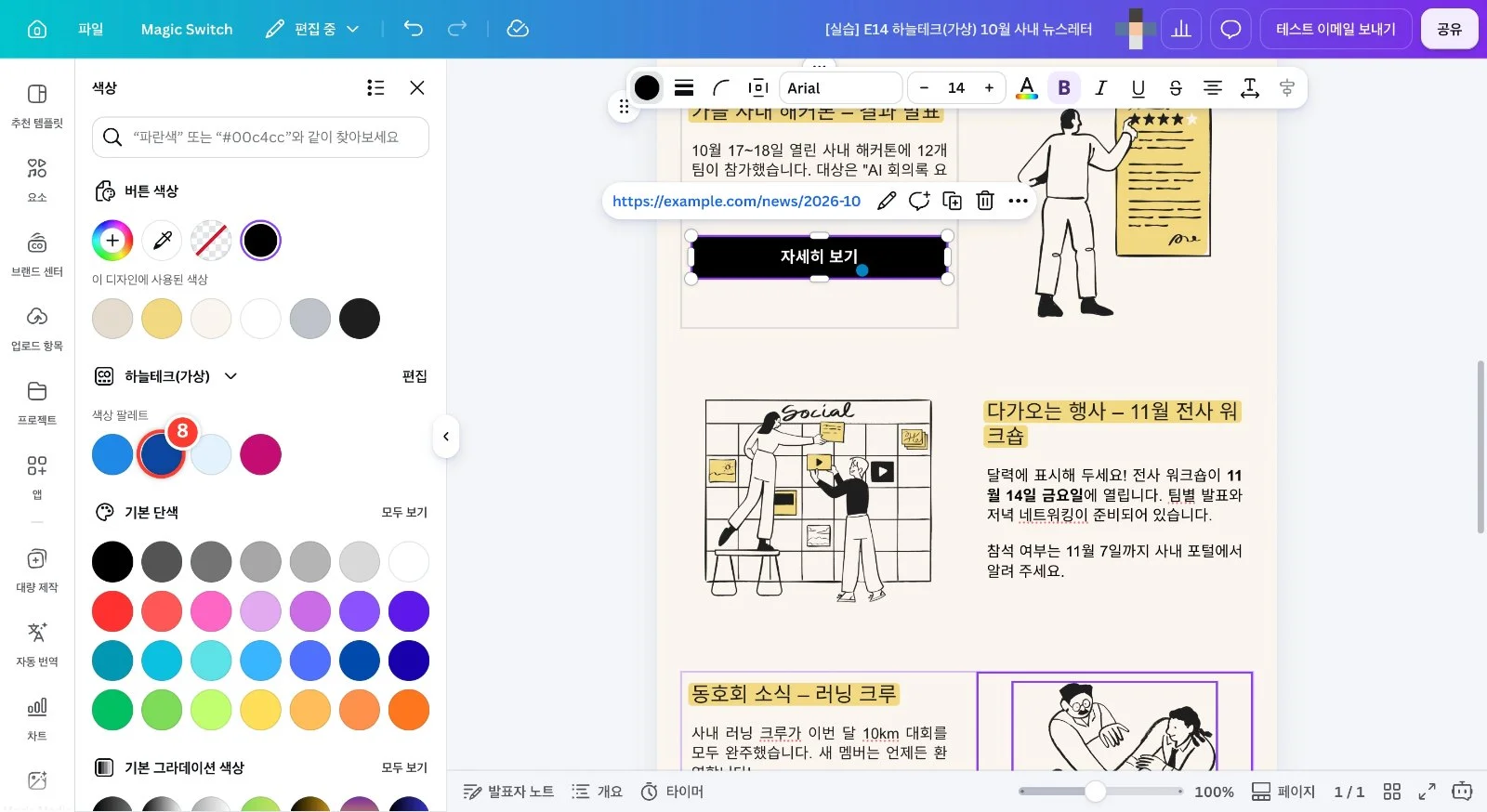This screenshot has width=1487, height=812.
Task: Switch color panel to list view
Action: point(375,87)
